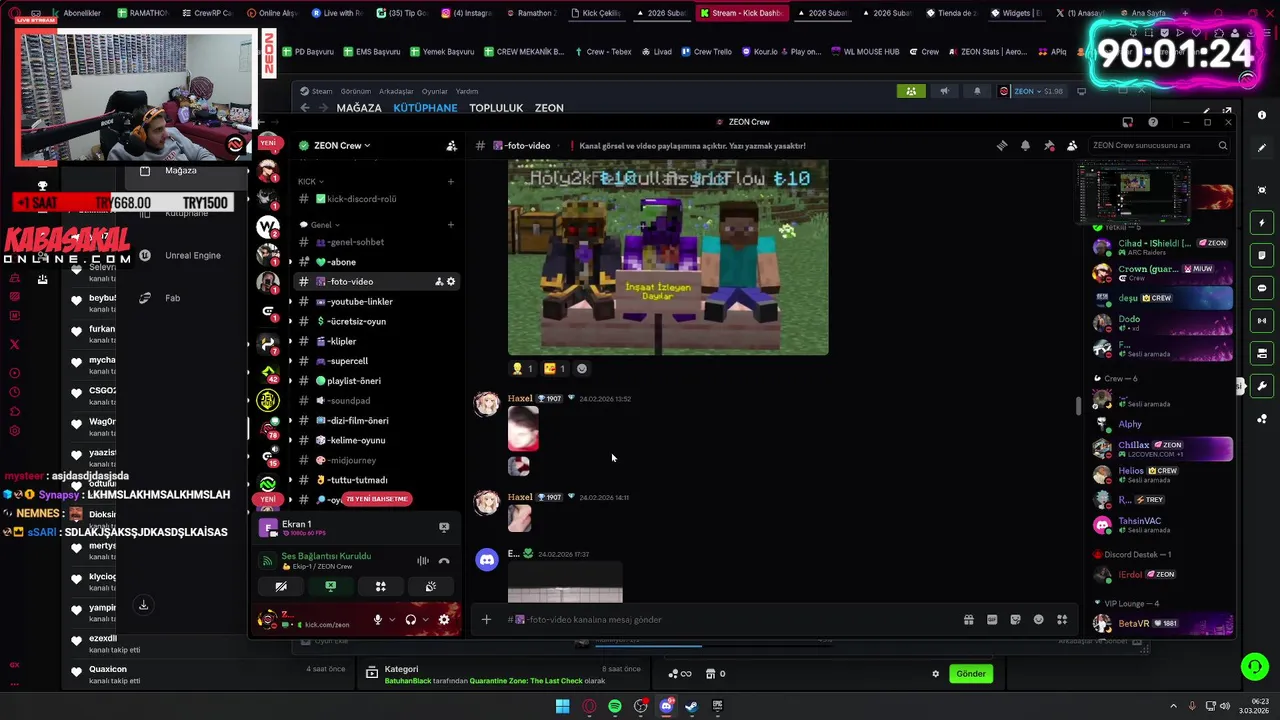1280x720 pixels.
Task: Open gift icon in message bar
Action: 968,620
